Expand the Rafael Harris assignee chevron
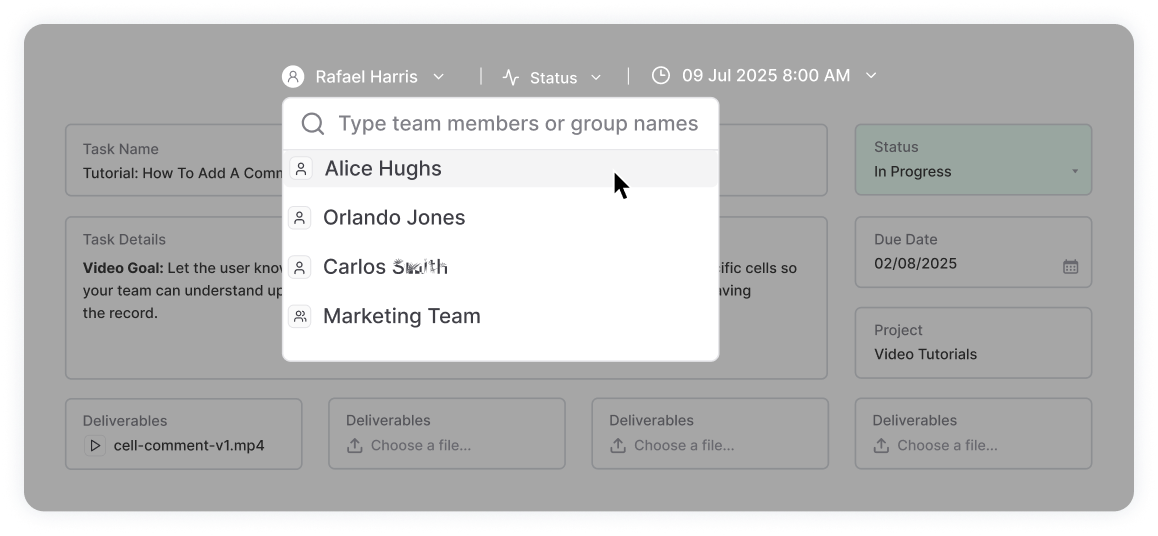This screenshot has height=536, width=1158. coord(438,76)
